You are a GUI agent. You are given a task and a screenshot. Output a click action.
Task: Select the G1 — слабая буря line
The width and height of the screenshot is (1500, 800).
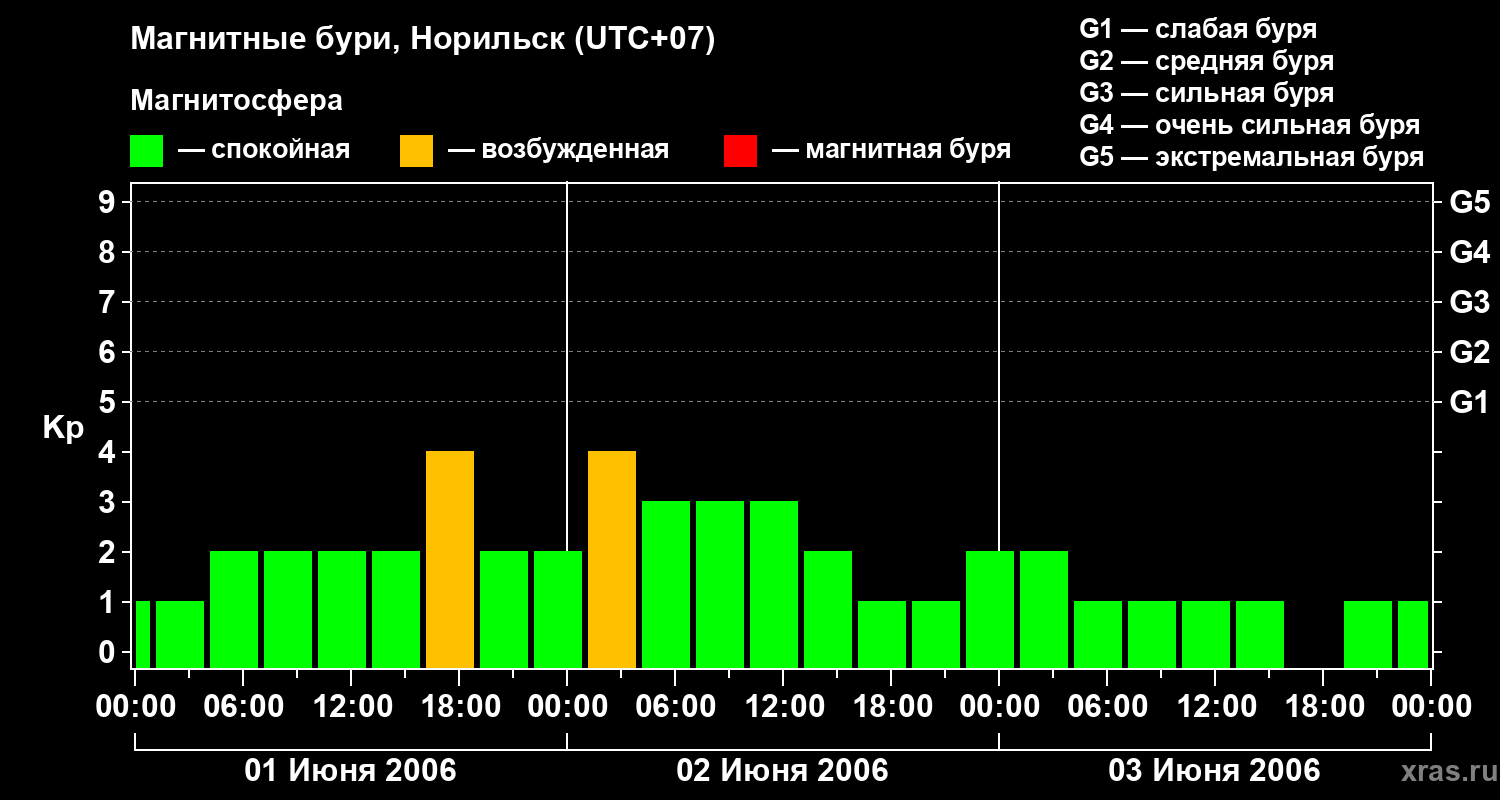pyautogui.click(x=1198, y=29)
